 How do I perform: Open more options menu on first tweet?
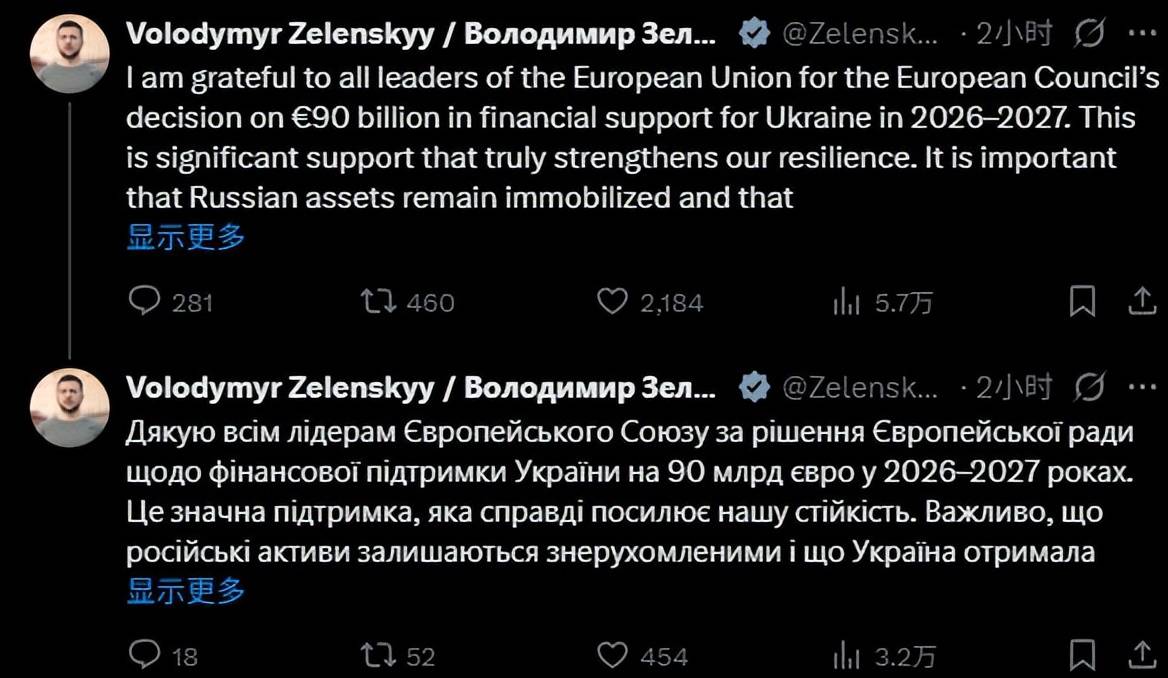(1141, 34)
